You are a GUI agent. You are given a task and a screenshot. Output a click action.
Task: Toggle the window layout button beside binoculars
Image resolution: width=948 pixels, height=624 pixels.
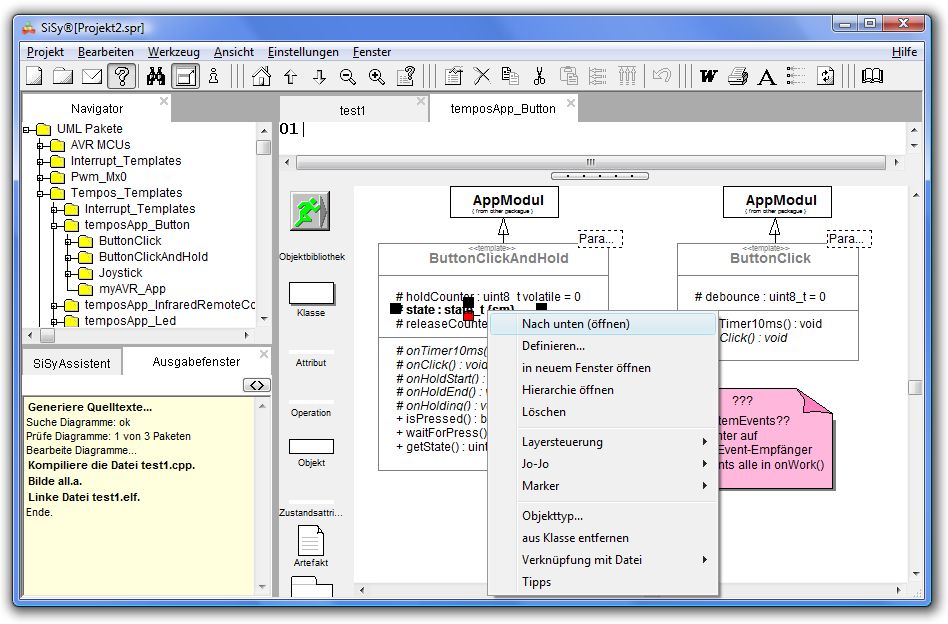[x=185, y=76]
